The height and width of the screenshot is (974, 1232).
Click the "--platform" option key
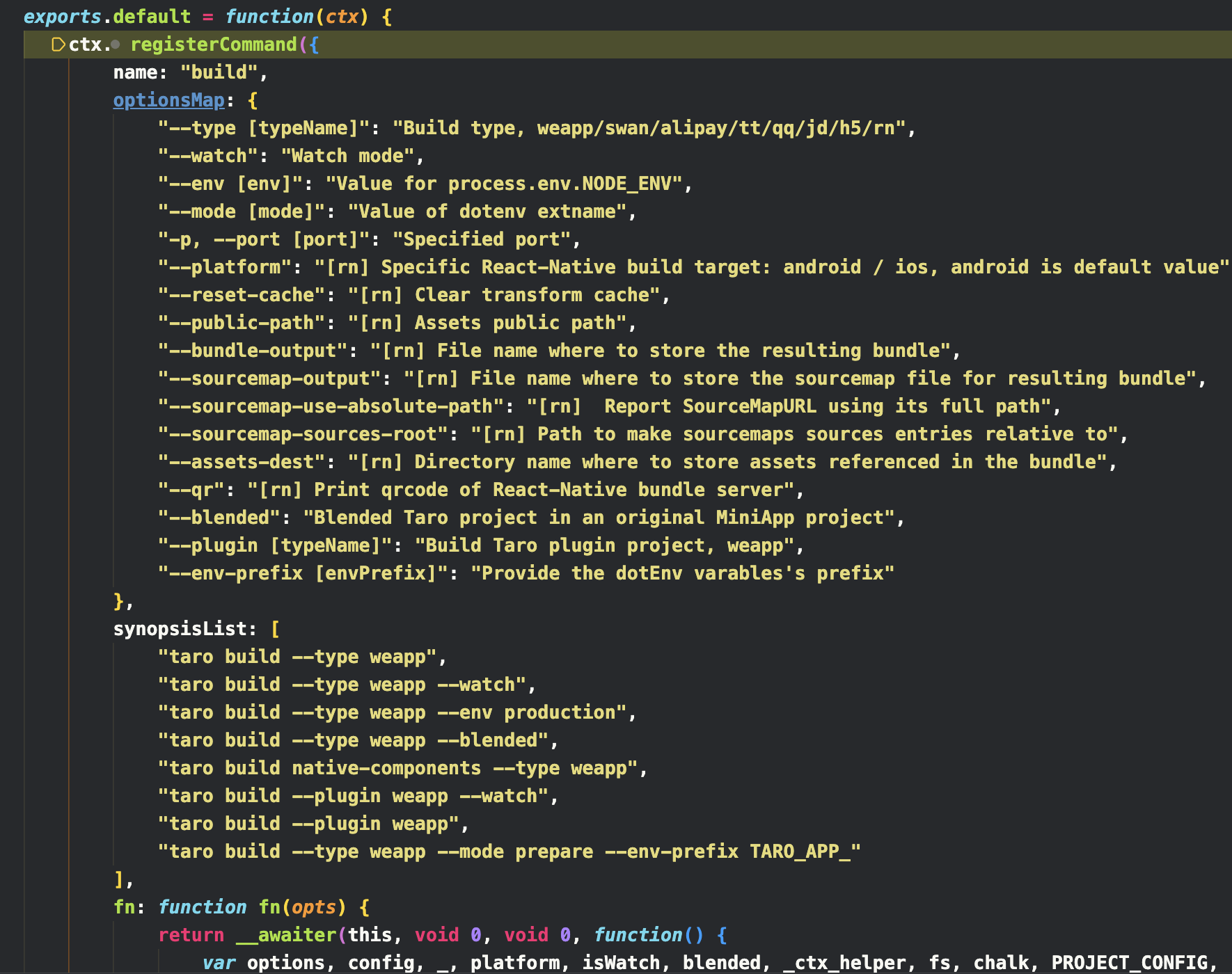[x=224, y=267]
